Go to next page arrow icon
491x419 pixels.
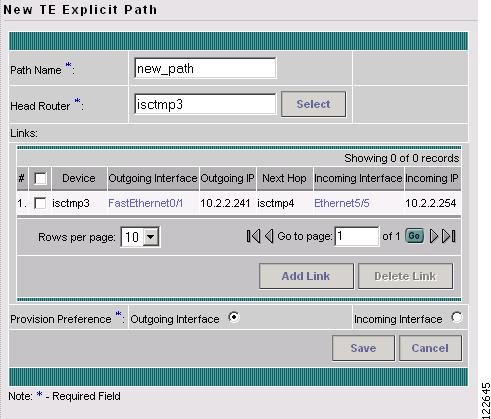434,236
